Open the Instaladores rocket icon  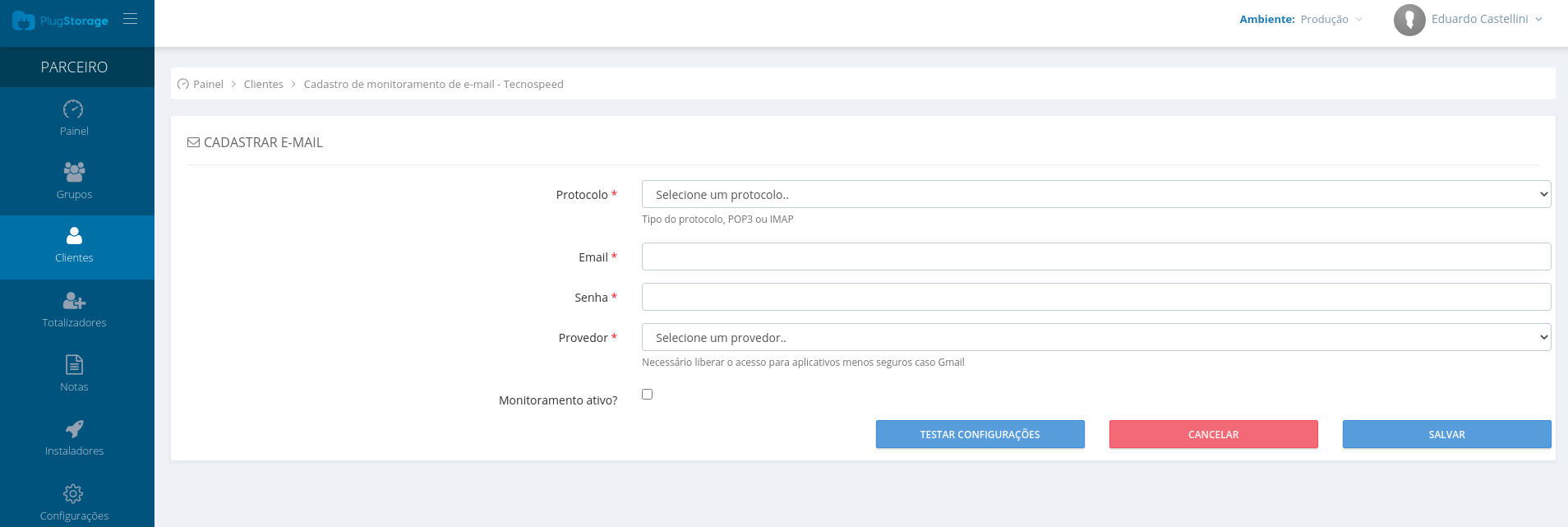pos(74,428)
